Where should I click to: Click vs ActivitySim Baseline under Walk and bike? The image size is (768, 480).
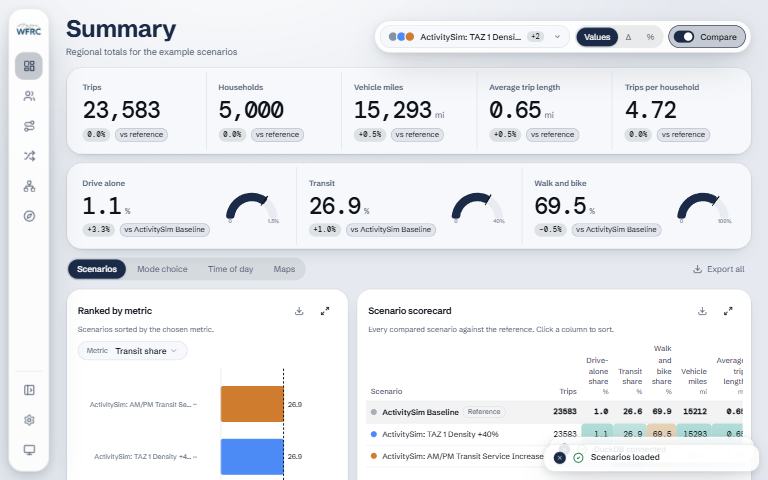[x=616, y=230]
